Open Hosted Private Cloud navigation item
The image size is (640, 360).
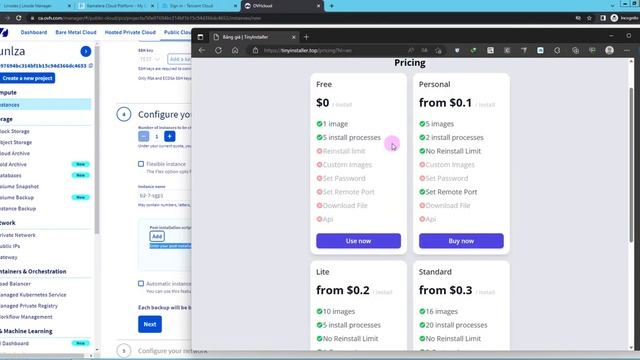130,32
